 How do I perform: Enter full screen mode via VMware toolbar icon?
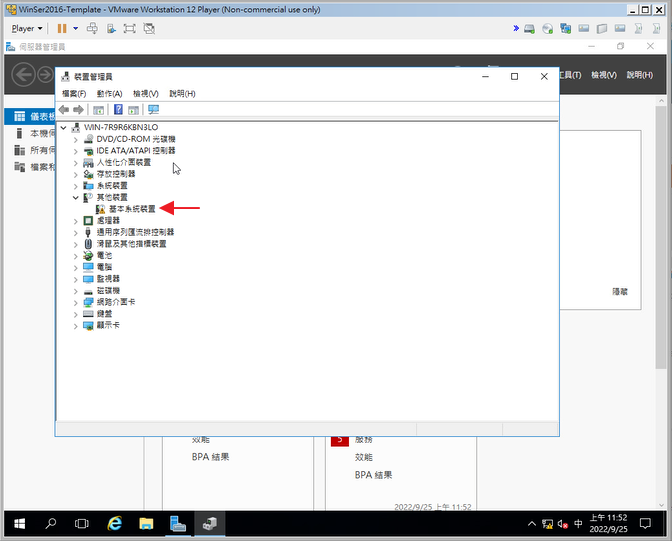[x=129, y=29]
